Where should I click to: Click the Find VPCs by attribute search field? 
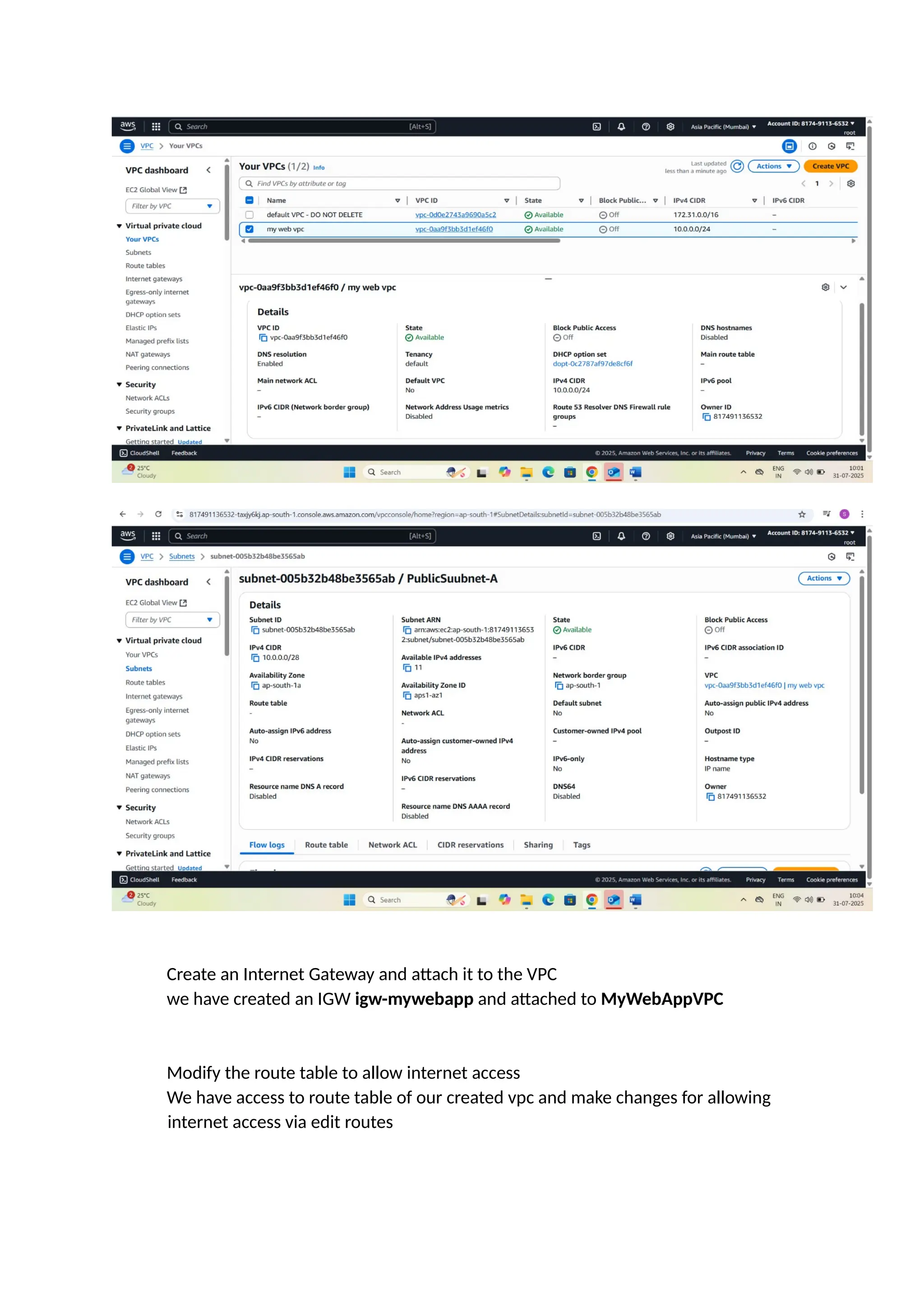[x=399, y=183]
